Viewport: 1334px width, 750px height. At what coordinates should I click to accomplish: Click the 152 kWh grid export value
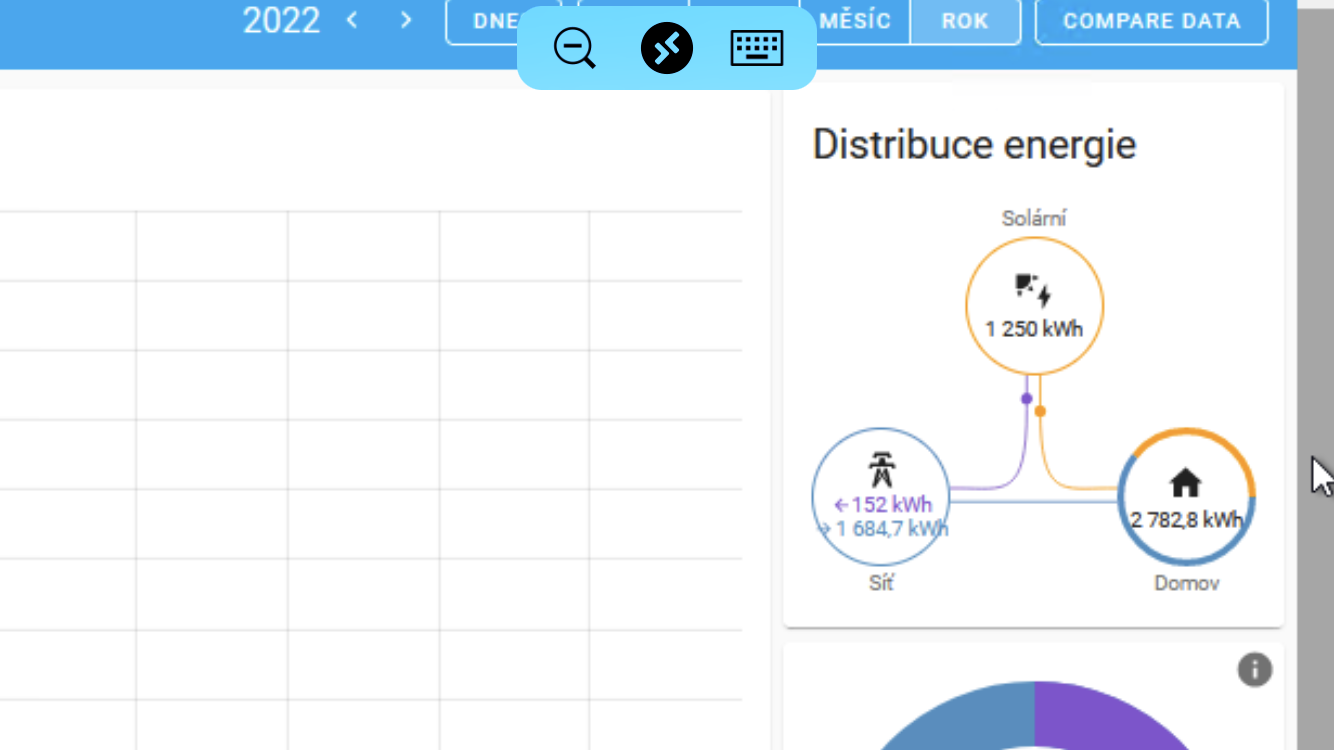click(x=883, y=504)
